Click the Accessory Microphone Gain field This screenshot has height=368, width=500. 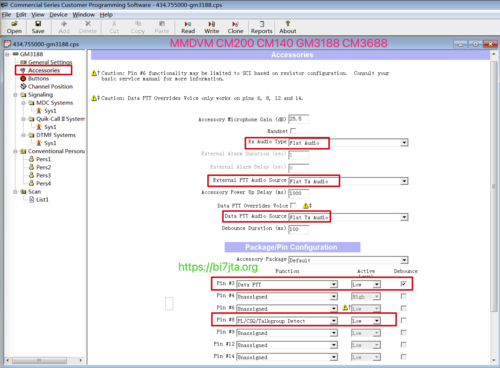pyautogui.click(x=298, y=119)
